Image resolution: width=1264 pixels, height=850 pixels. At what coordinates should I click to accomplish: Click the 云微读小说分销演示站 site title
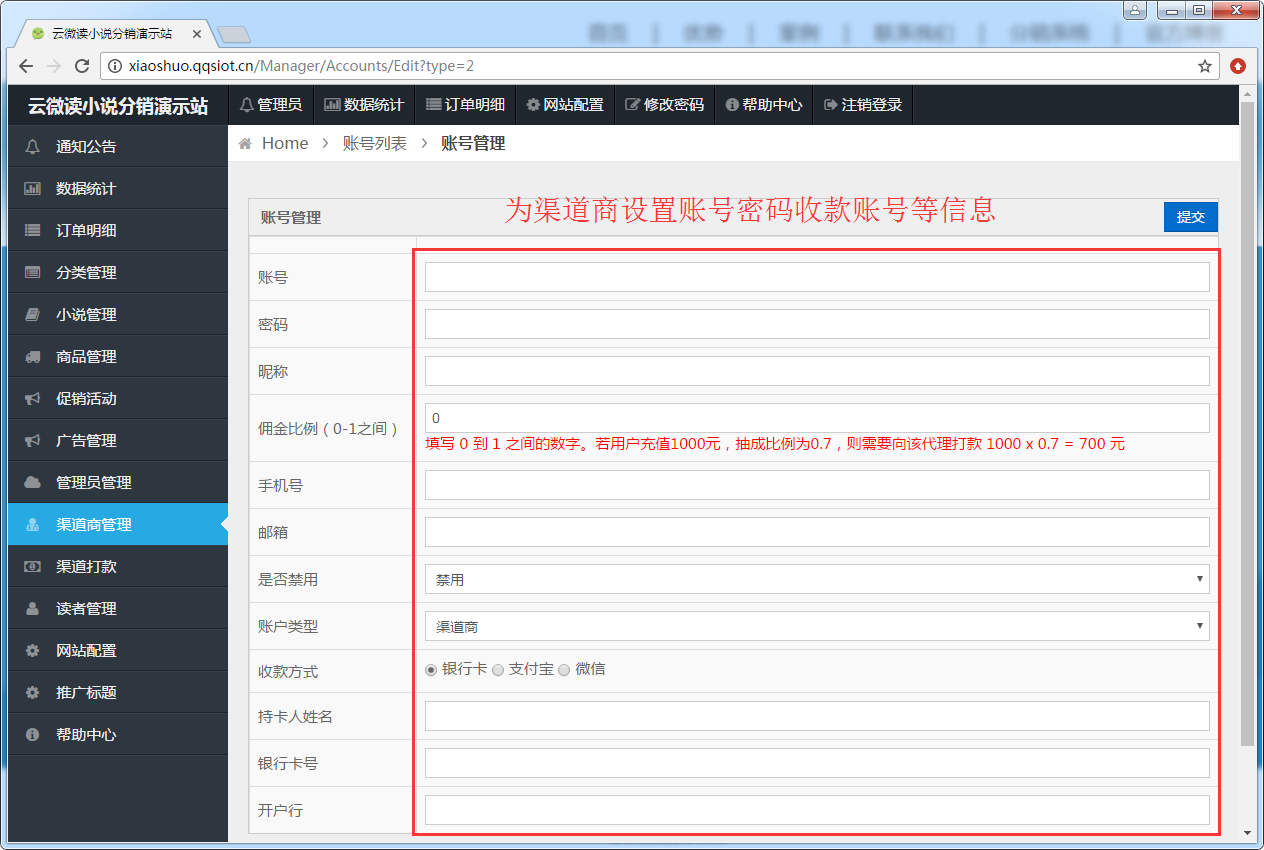(118, 105)
